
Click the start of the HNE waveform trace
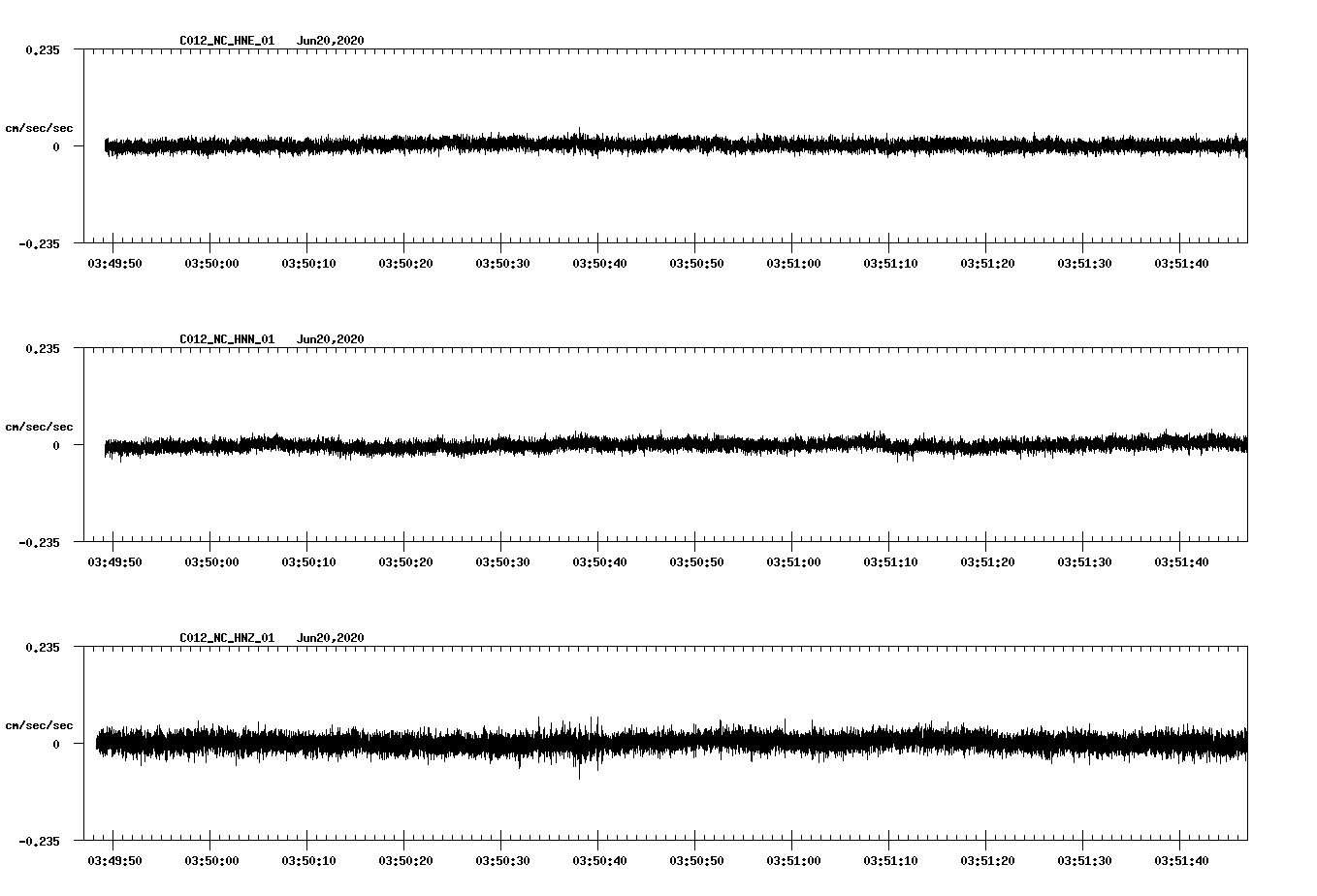106,146
